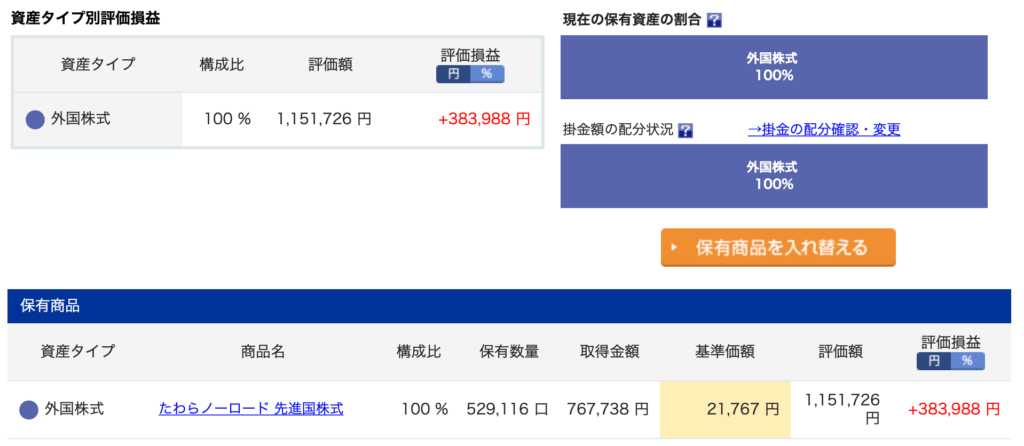This screenshot has width=1024, height=446.
Task: Click the 保有商品 blue section header
Action: 509,306
